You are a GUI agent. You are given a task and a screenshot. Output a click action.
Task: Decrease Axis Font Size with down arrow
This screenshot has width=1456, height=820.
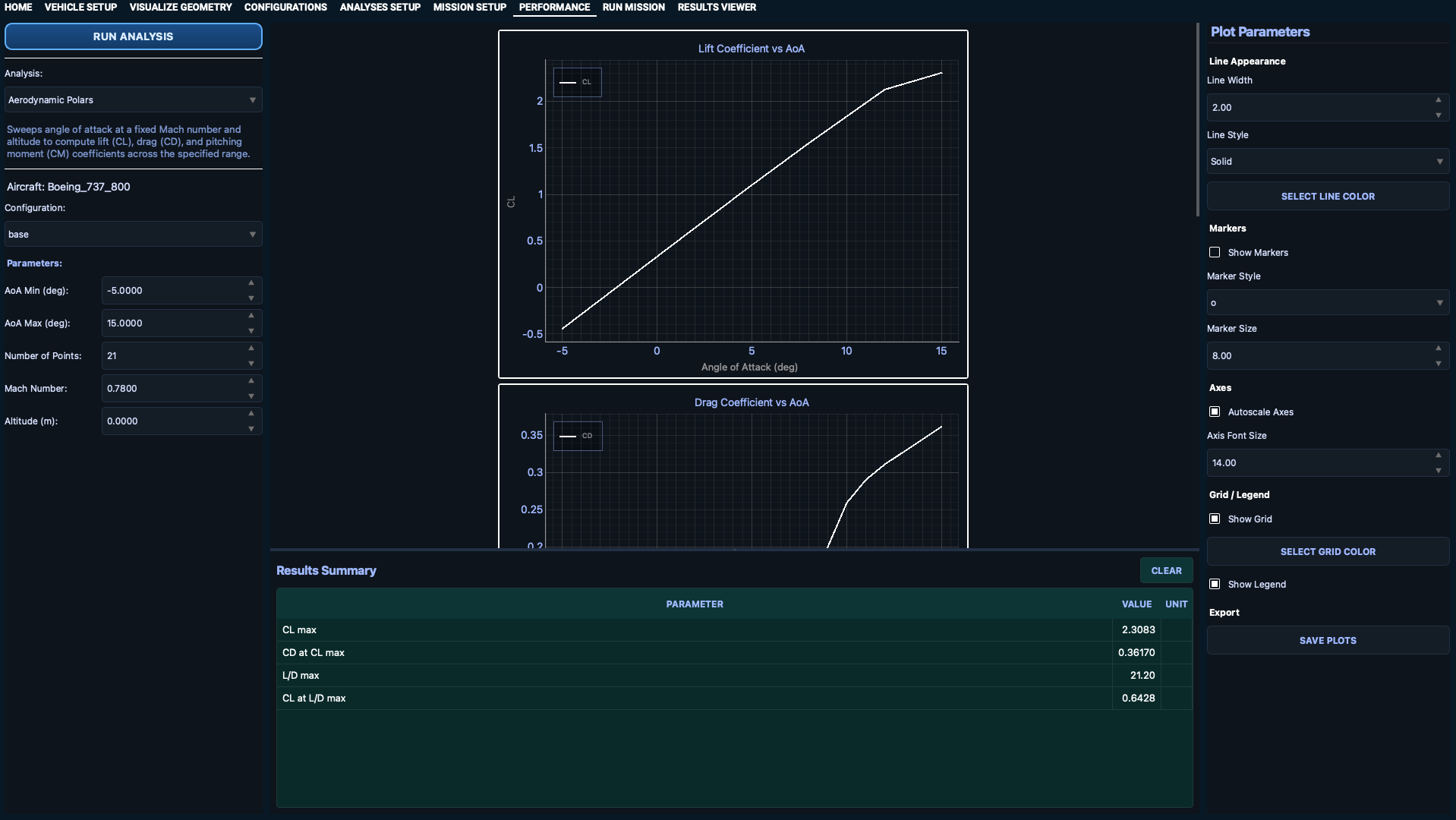1439,470
